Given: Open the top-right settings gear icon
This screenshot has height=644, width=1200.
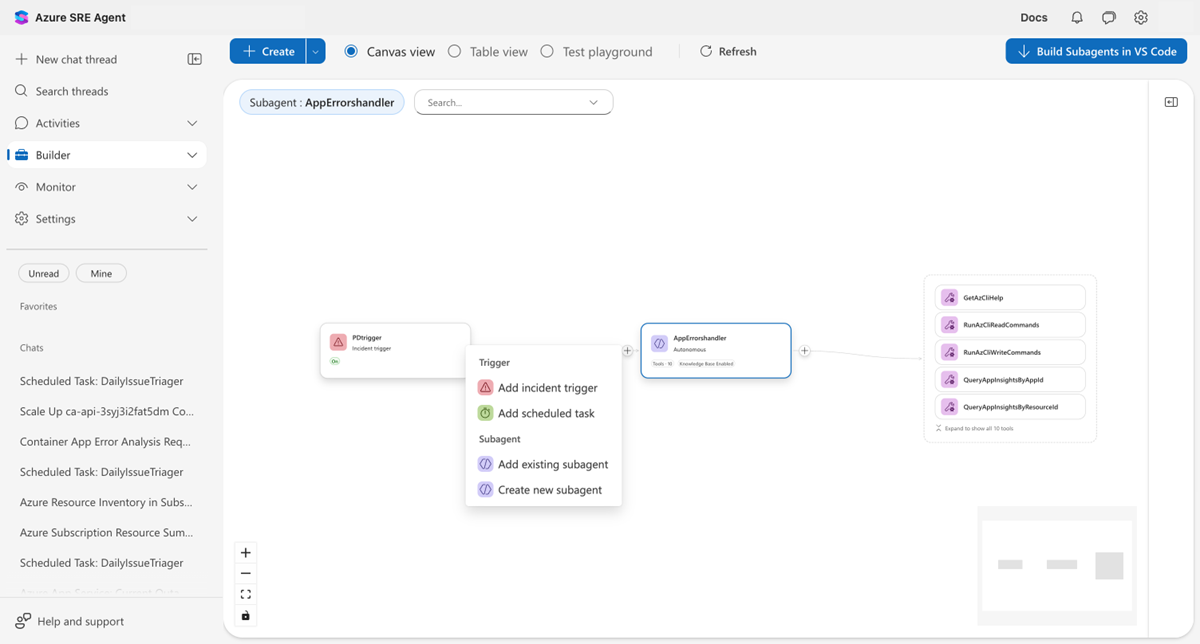Looking at the screenshot, I should click(1140, 17).
